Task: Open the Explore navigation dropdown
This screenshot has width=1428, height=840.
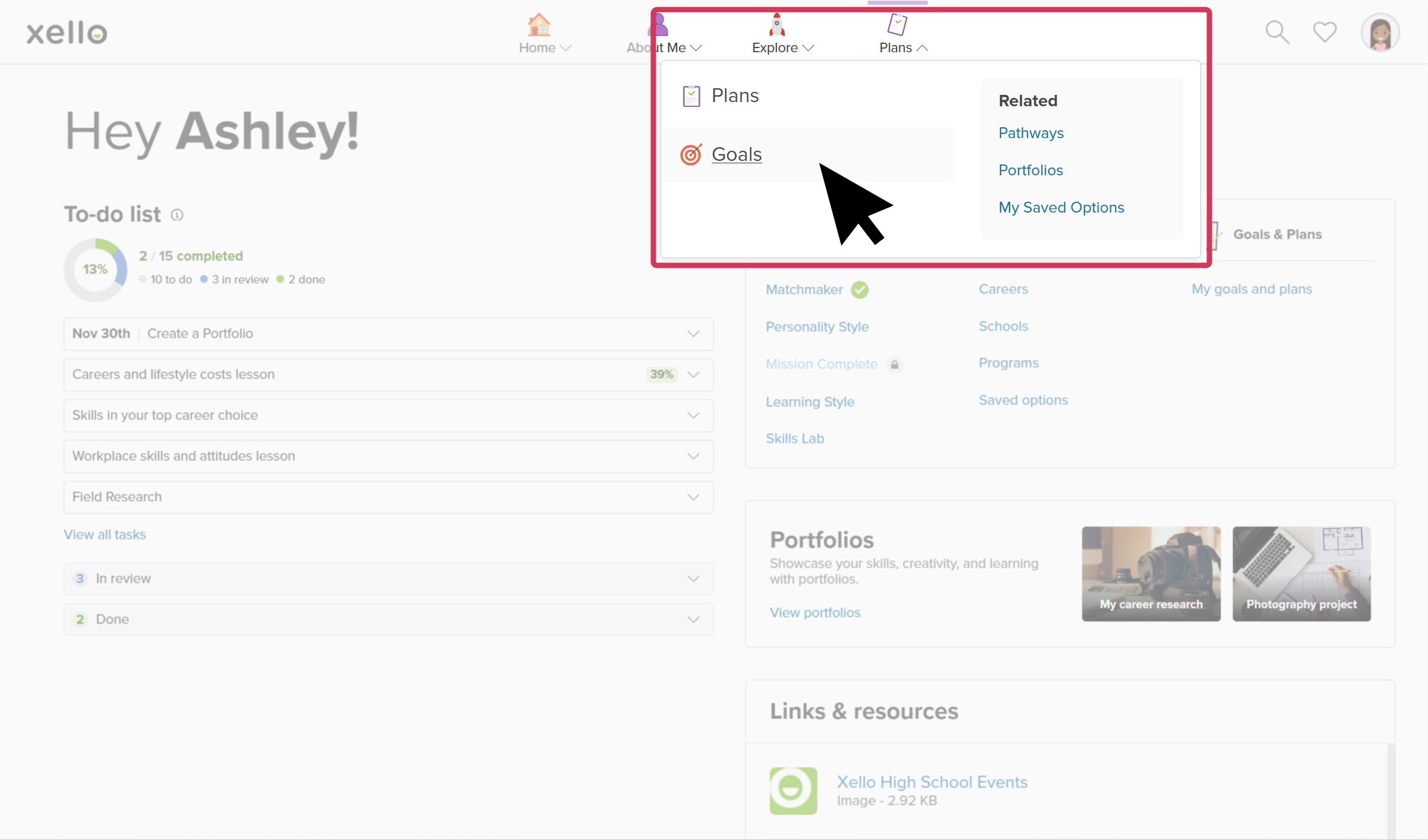Action: [782, 47]
